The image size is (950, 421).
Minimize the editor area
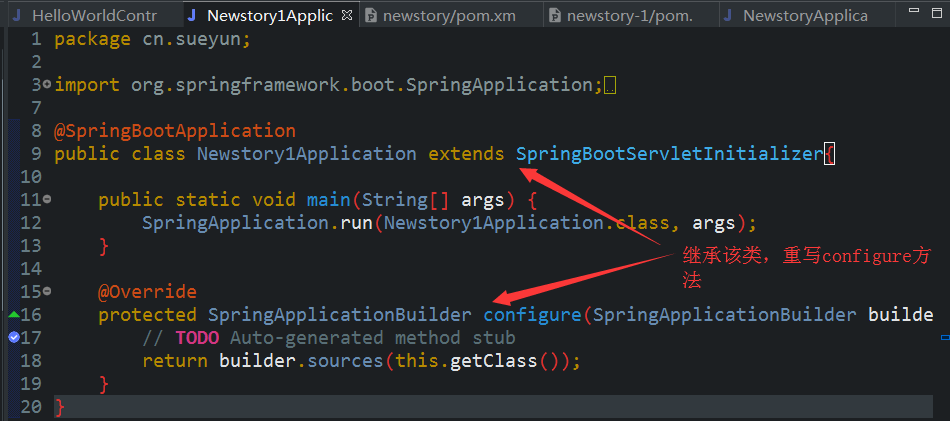[916, 11]
